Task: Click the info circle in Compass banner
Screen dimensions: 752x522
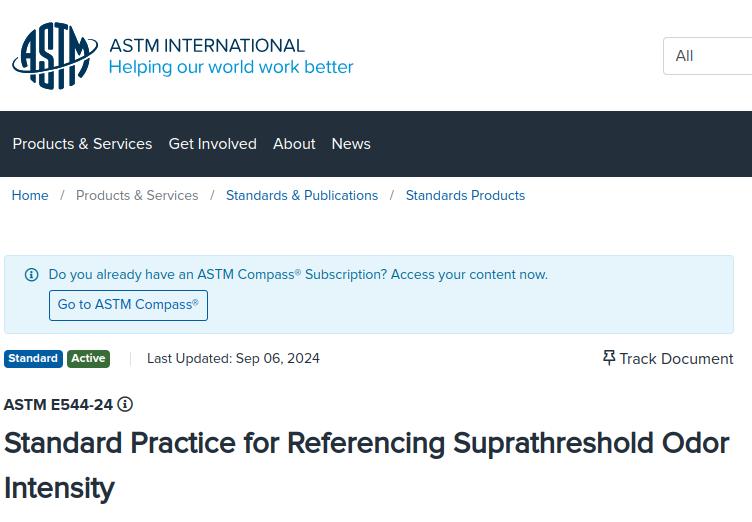Action: 31,274
